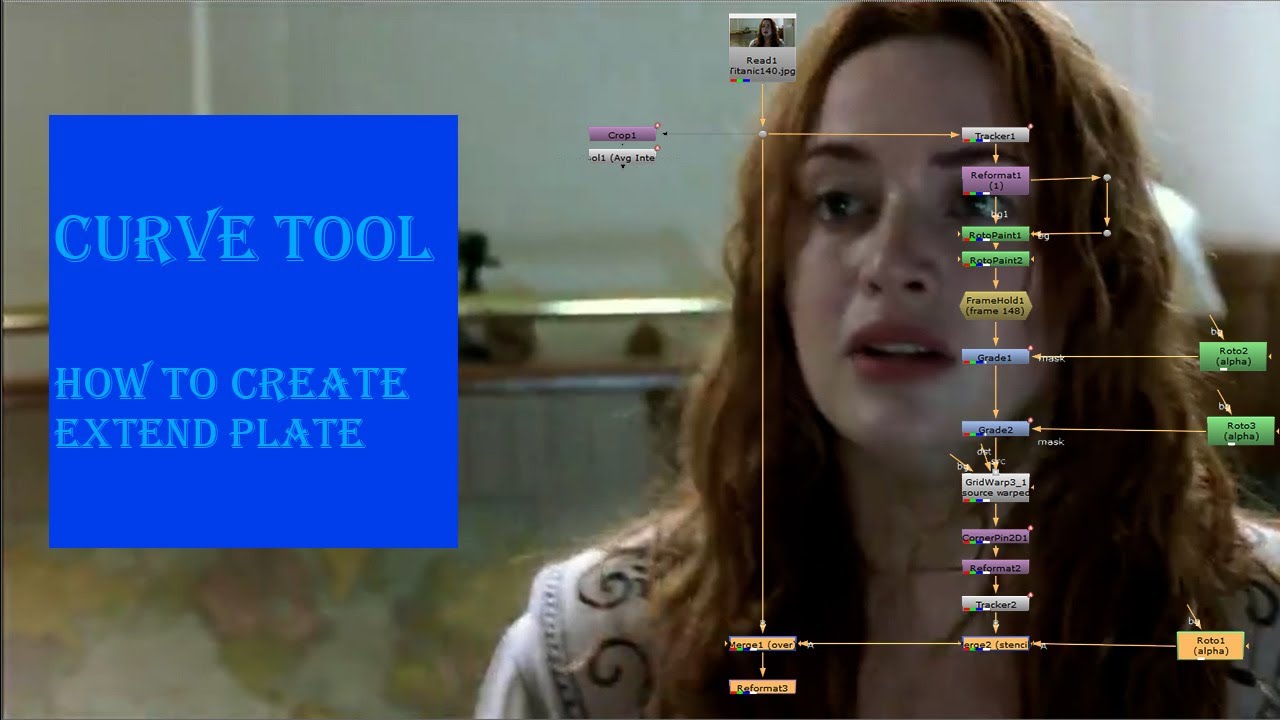Screen dimensions: 1280x720
Task: Select the Reformat2 node
Action: tap(995, 568)
